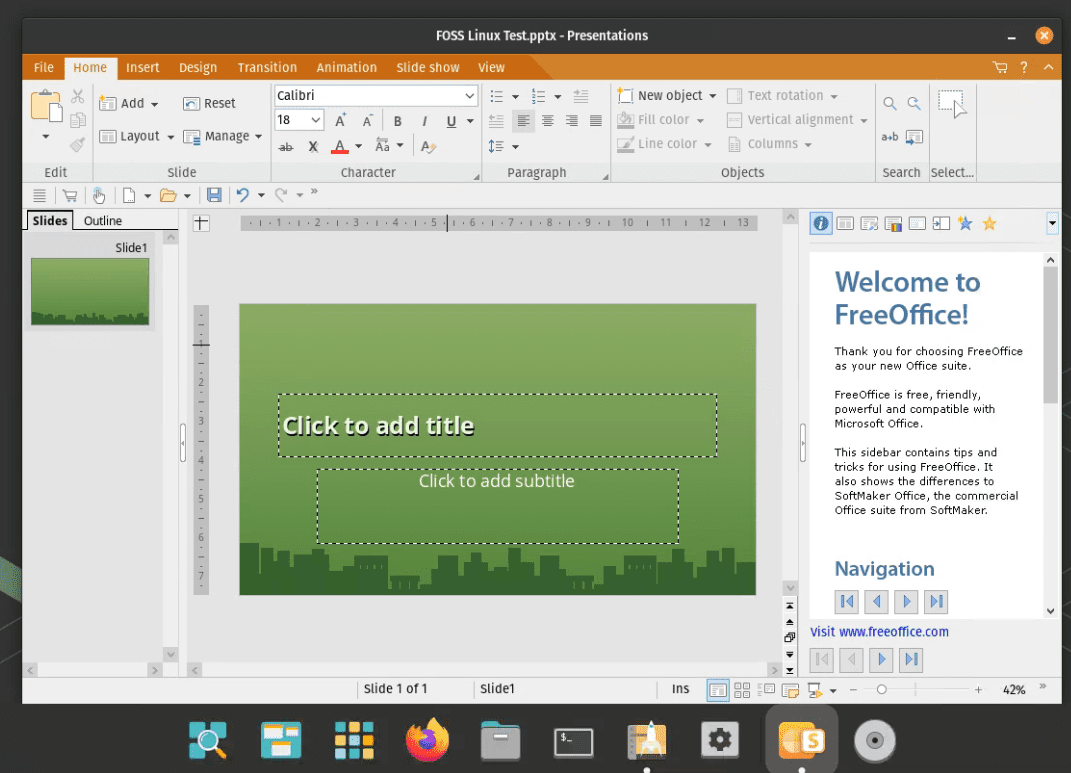Open the help question mark icon
Viewport: 1071px width, 773px height.
click(1023, 67)
